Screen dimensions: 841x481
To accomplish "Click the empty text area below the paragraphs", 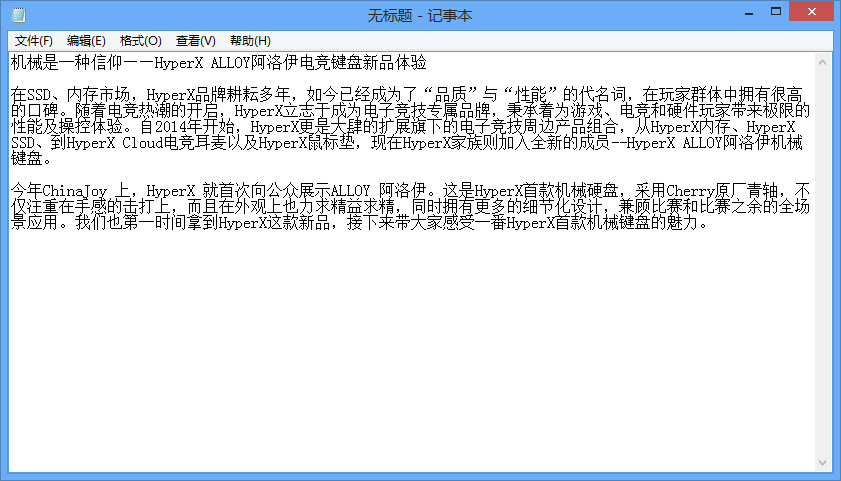I will click(x=412, y=349).
